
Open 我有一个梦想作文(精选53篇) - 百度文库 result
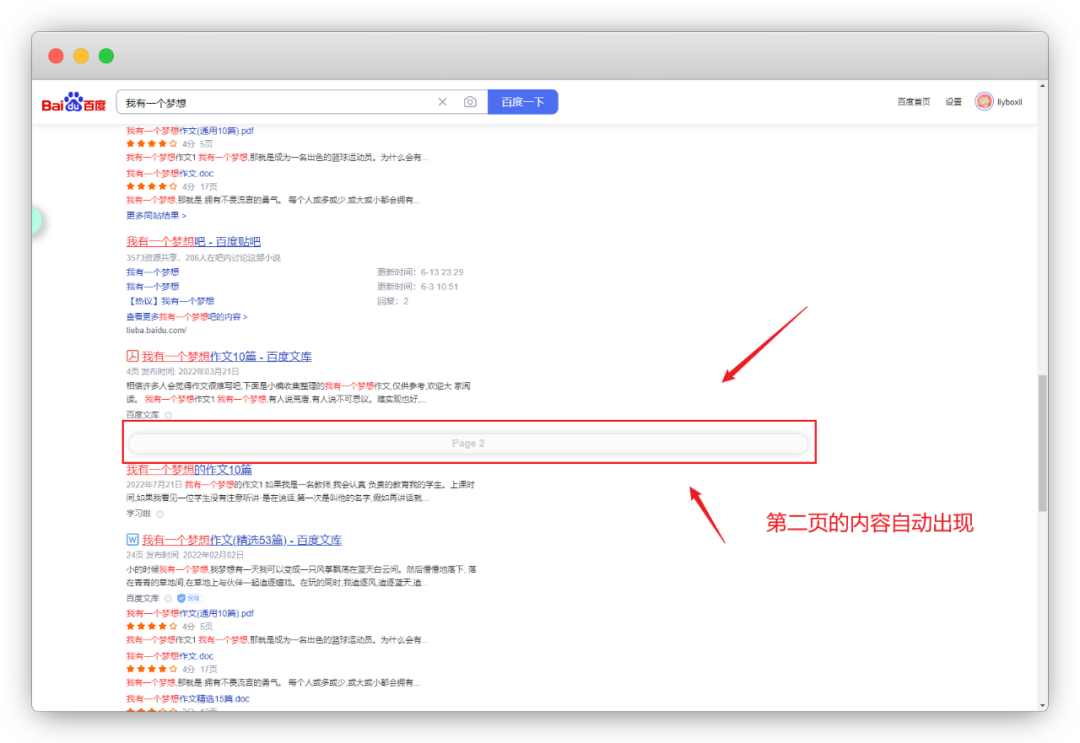click(242, 540)
